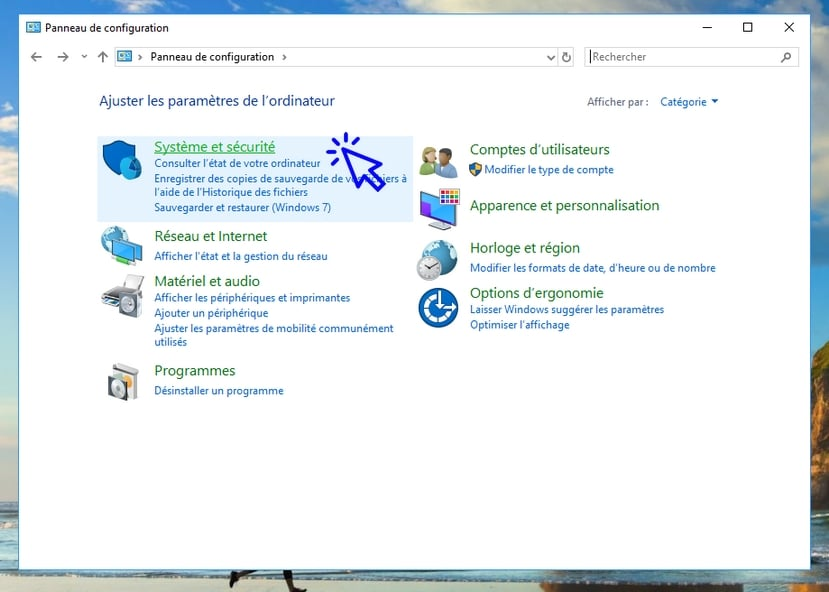Click the title bar Control Panel icon
This screenshot has width=829, height=592.
coord(33,27)
